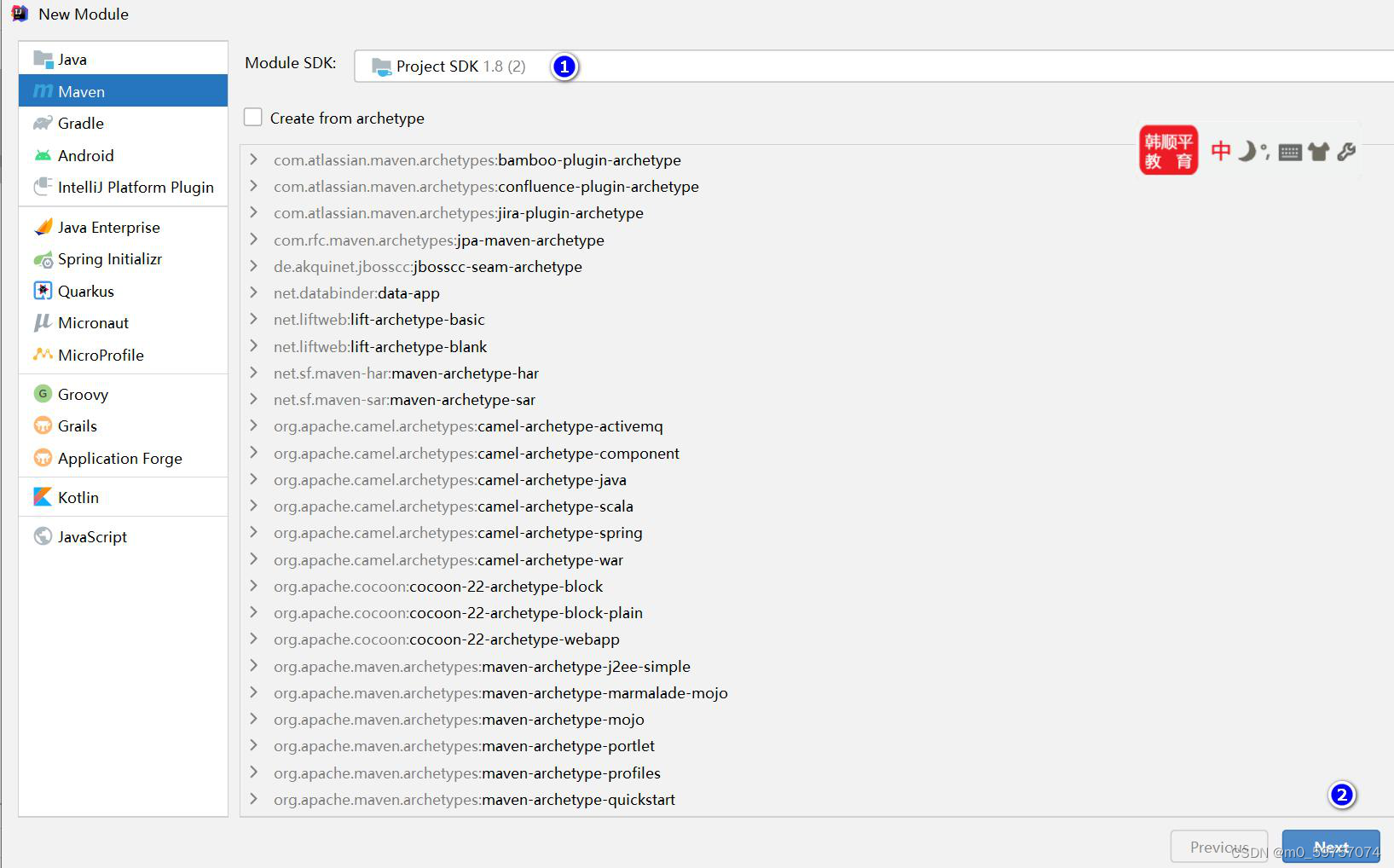Select camel-archetype-activemq entry
The image size is (1394, 868).
coord(468,425)
